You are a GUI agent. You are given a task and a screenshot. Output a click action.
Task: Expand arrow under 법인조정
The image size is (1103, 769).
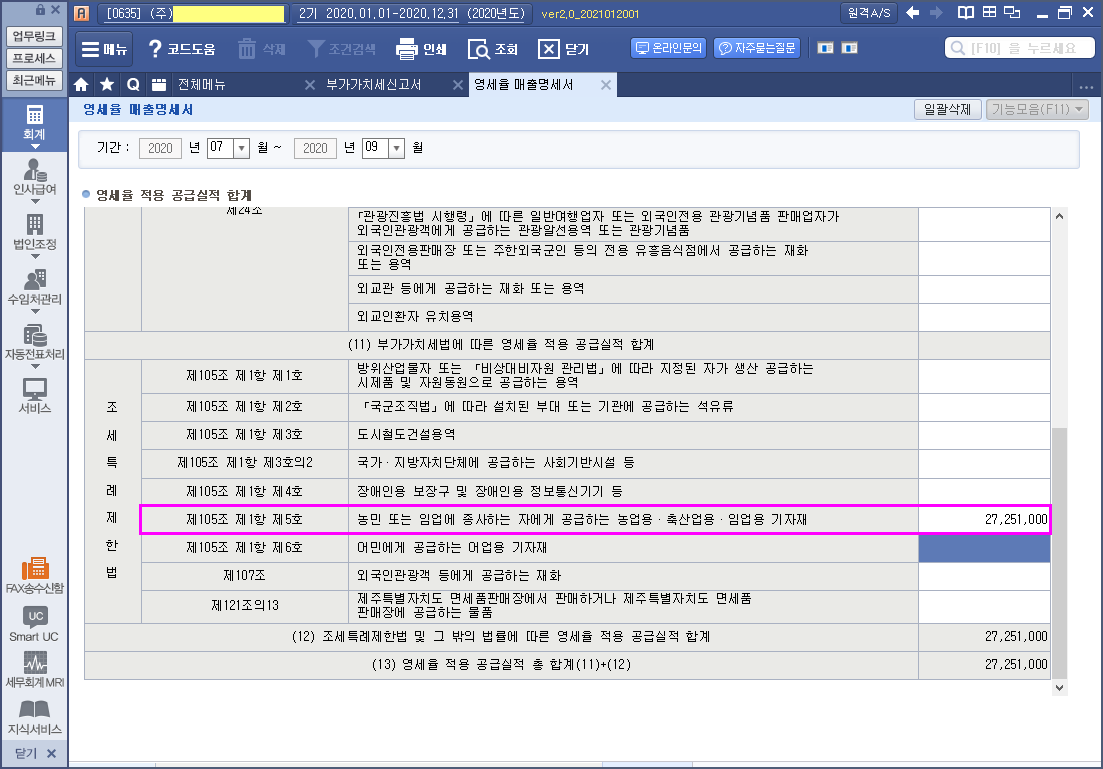click(x=34, y=256)
